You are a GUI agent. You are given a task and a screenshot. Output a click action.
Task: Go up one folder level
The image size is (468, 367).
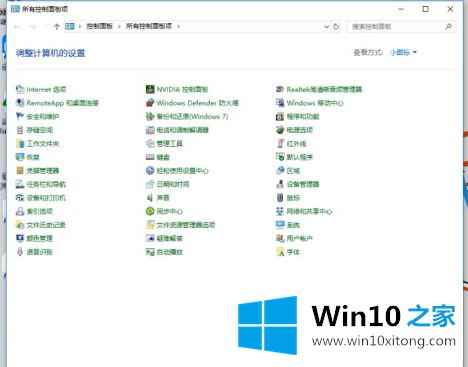[56, 26]
